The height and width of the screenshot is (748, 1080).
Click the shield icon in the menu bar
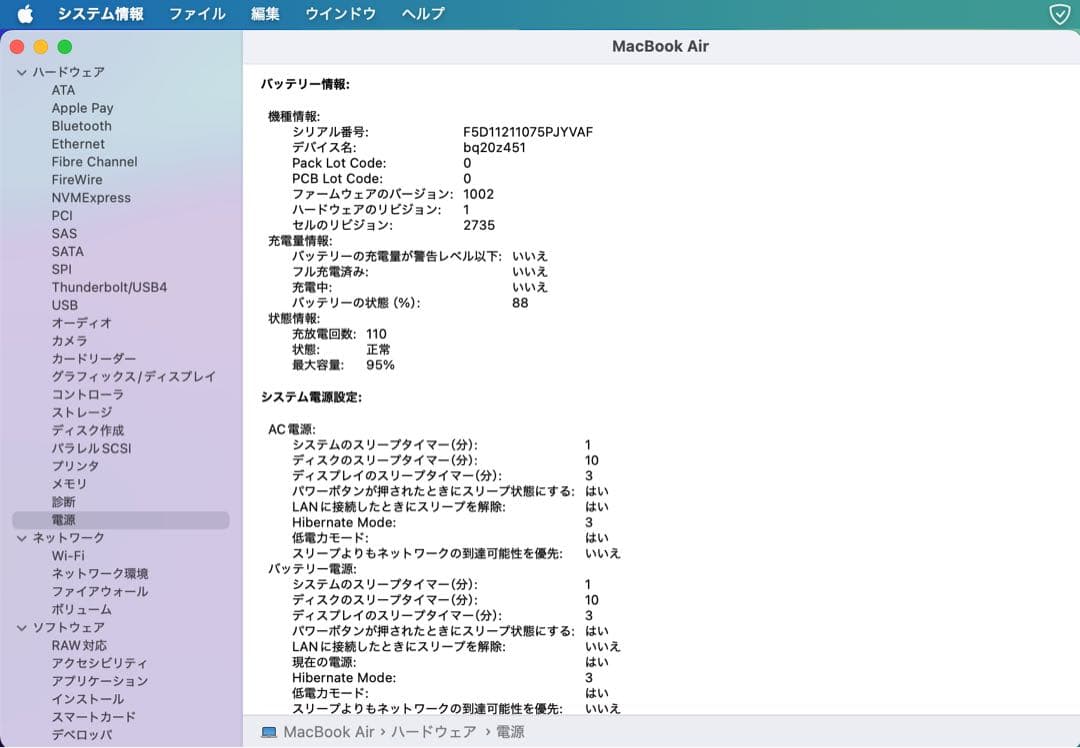pyautogui.click(x=1059, y=14)
